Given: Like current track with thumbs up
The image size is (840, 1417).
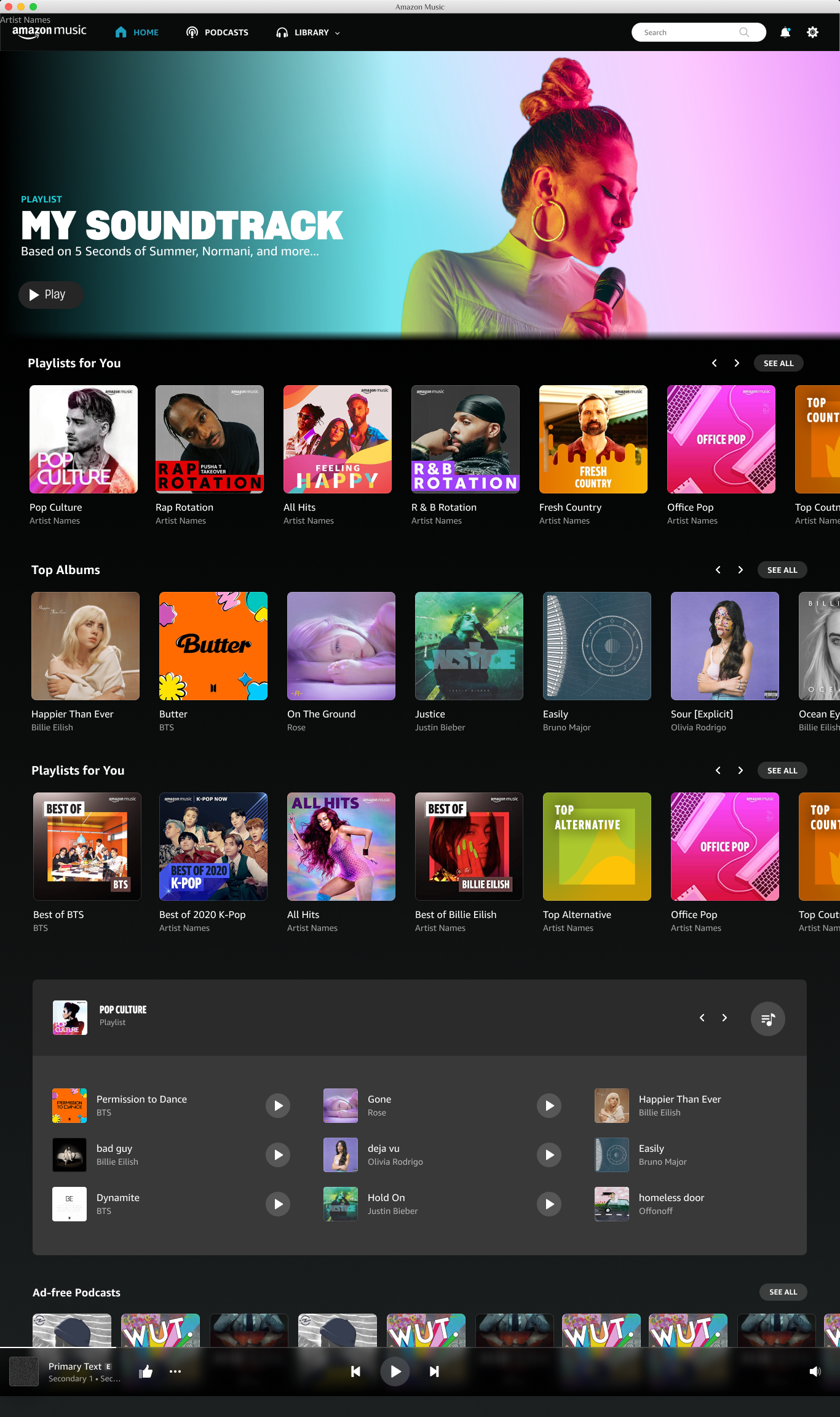Looking at the screenshot, I should [x=146, y=1371].
